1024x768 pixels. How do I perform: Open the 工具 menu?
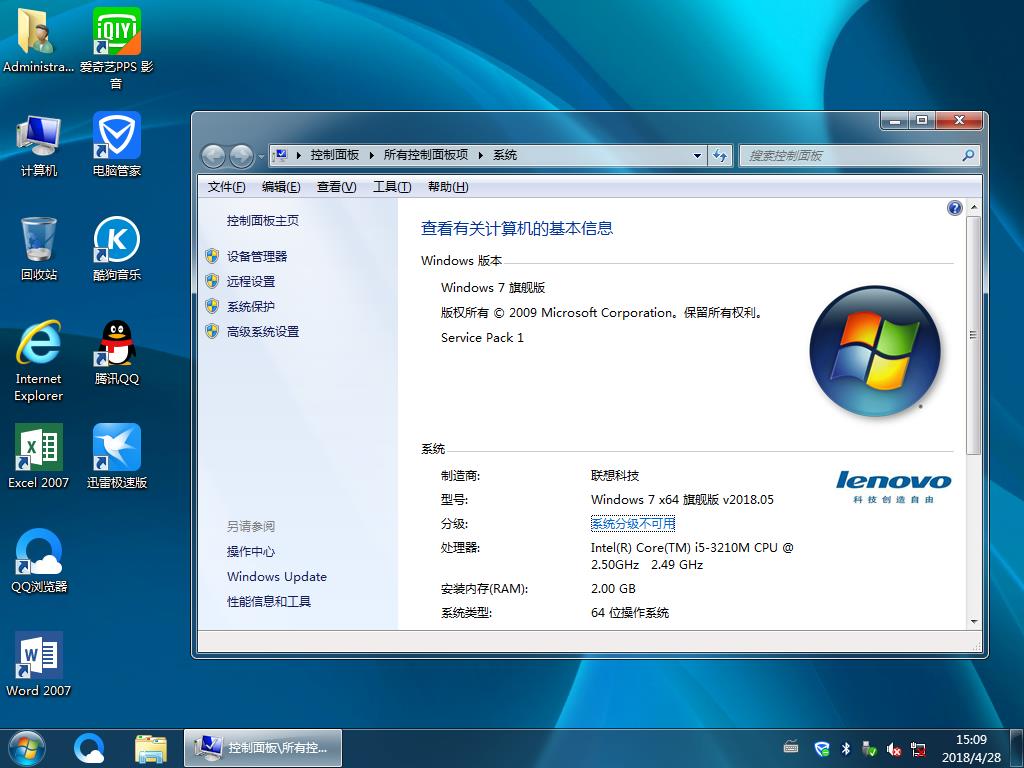pyautogui.click(x=391, y=186)
